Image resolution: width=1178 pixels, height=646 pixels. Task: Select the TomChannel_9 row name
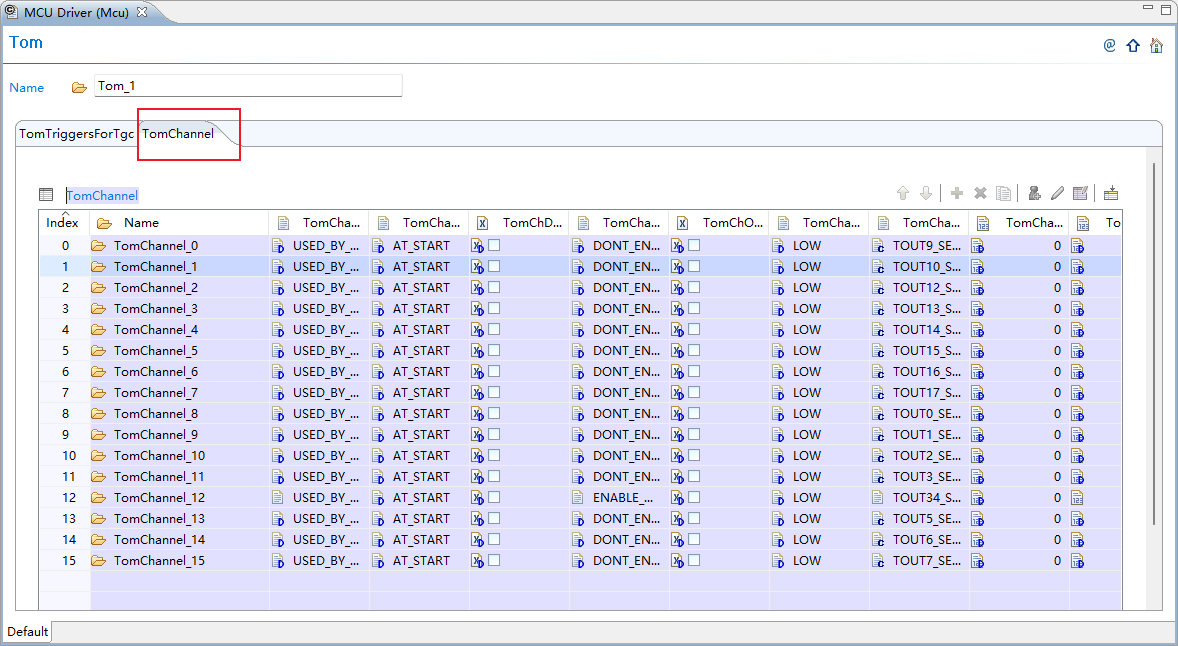[156, 435]
